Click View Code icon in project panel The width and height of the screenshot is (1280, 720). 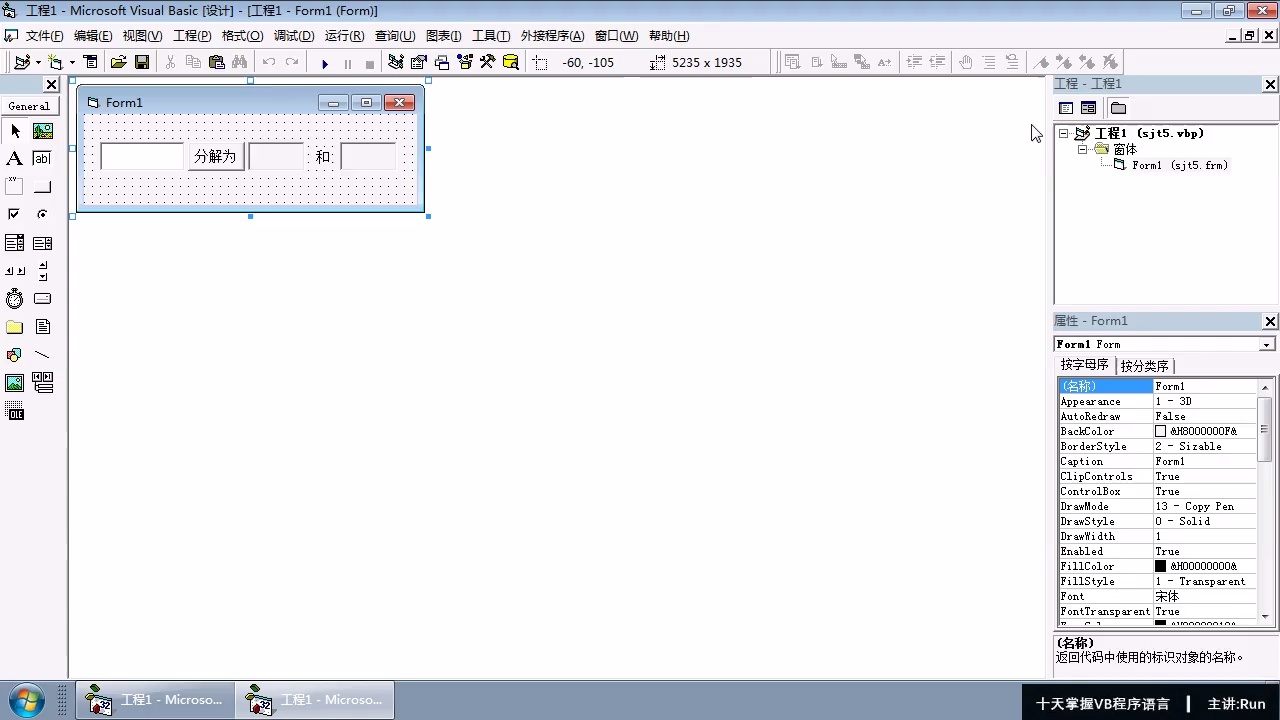[x=1066, y=108]
